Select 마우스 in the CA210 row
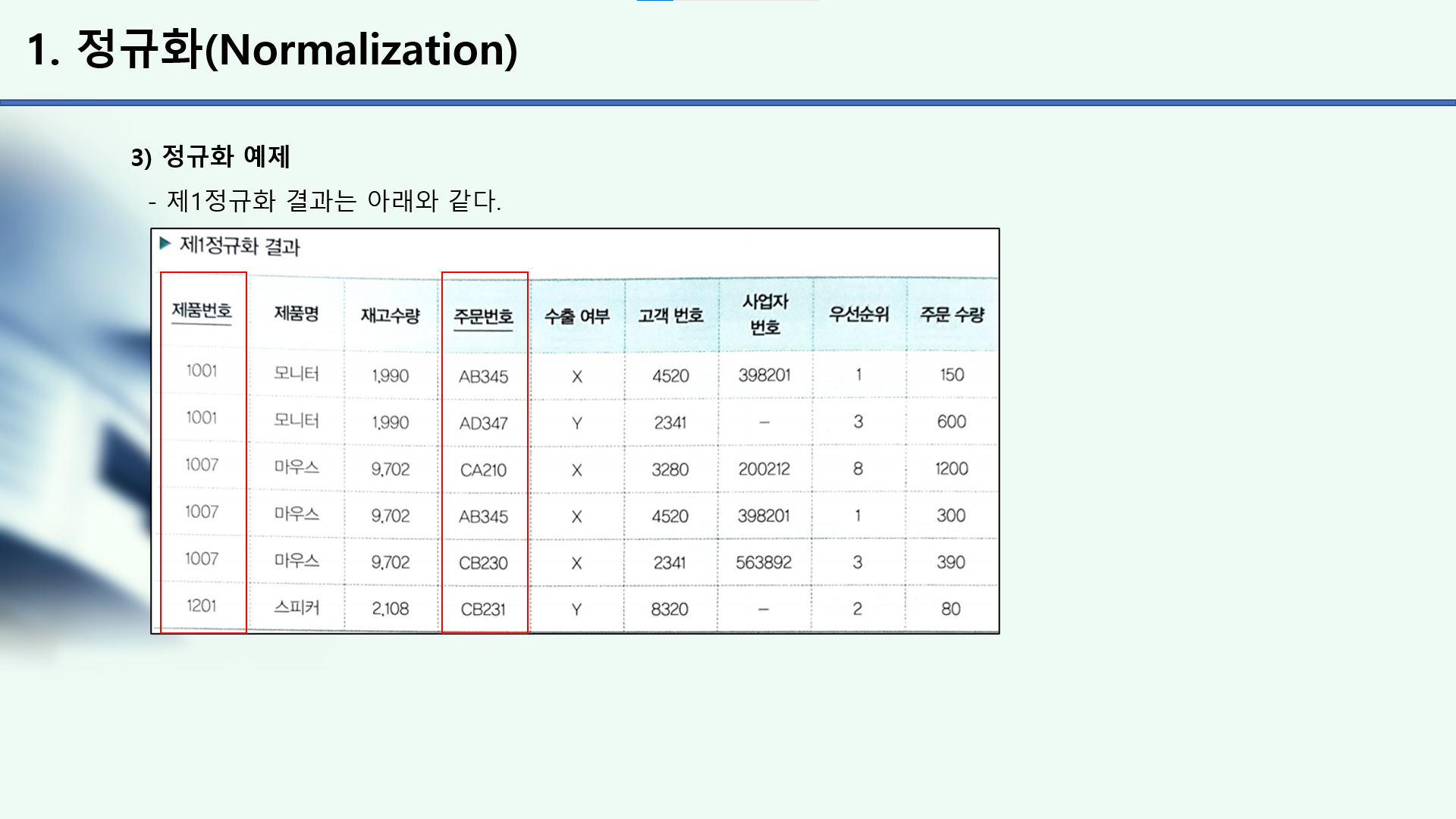Image resolution: width=1456 pixels, height=819 pixels. pyautogui.click(x=297, y=467)
